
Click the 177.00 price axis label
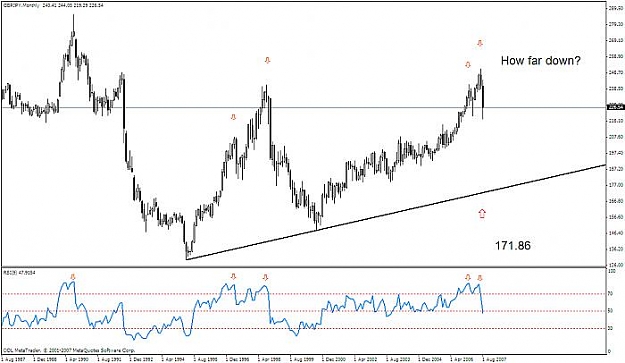click(x=616, y=185)
